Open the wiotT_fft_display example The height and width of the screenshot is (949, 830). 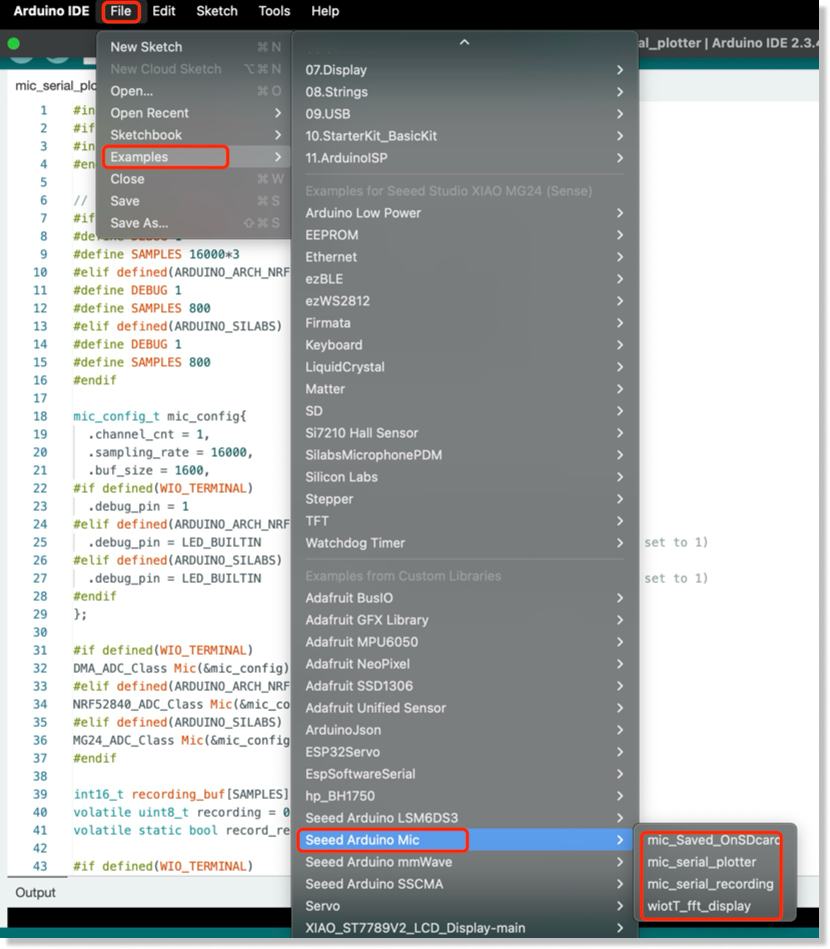(x=714, y=905)
